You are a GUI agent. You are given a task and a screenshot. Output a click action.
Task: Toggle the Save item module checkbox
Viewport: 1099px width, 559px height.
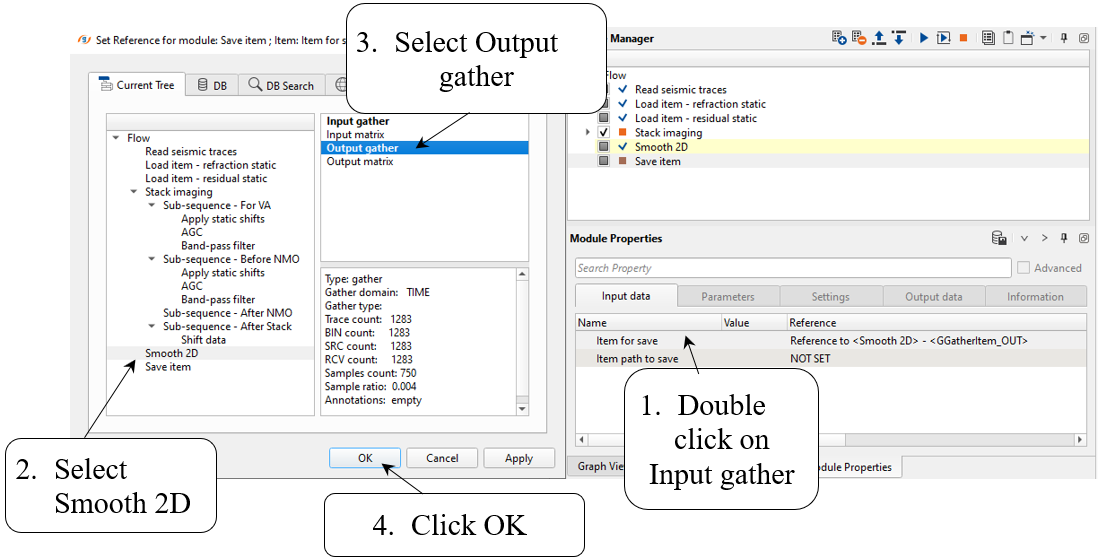(x=604, y=161)
